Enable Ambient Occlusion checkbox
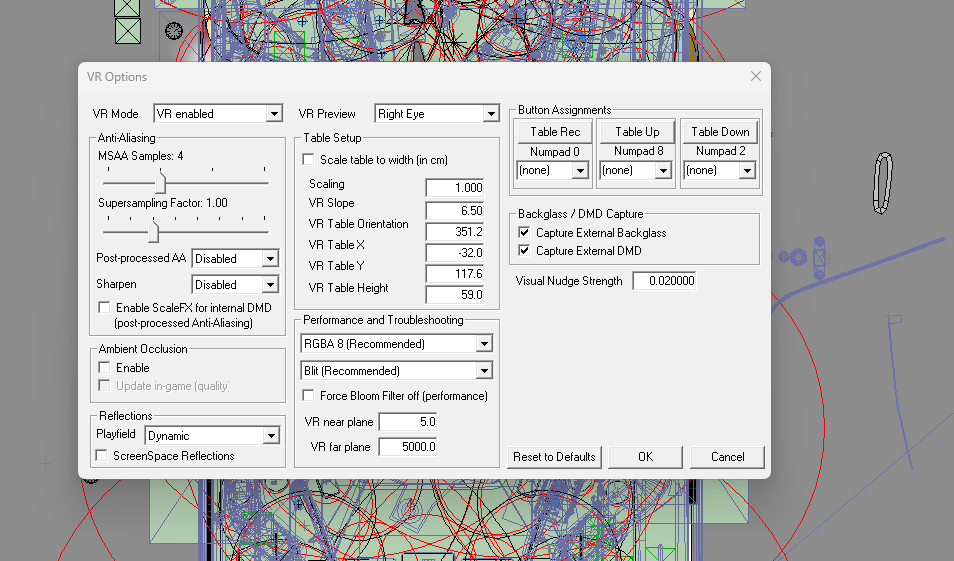The width and height of the screenshot is (954, 561). click(x=104, y=368)
